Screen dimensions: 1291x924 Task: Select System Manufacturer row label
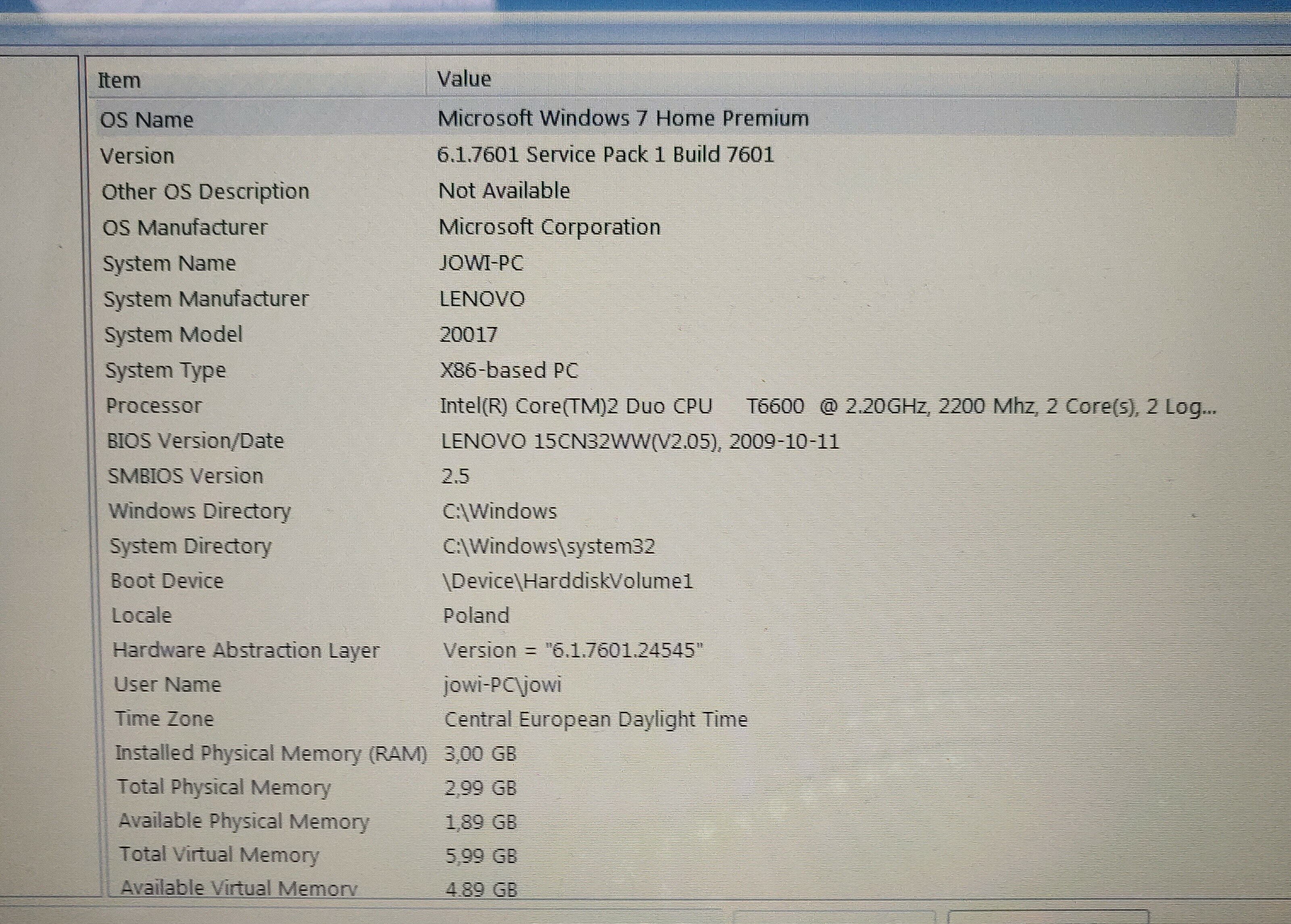(x=206, y=299)
